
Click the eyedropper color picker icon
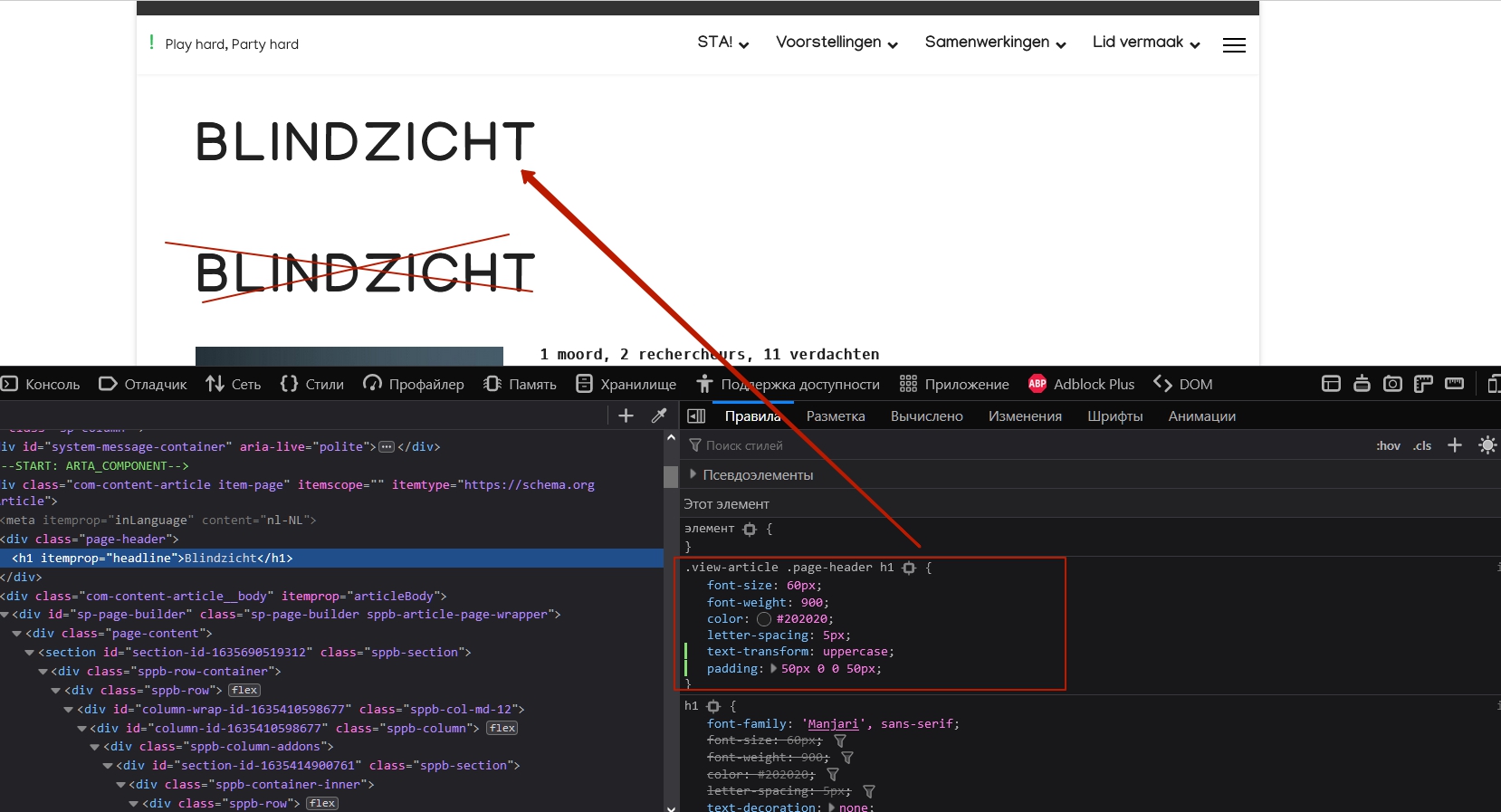click(x=659, y=416)
